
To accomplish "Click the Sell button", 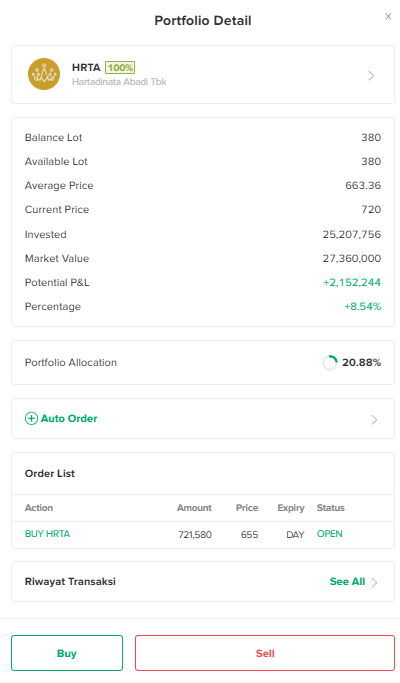I will point(265,653).
